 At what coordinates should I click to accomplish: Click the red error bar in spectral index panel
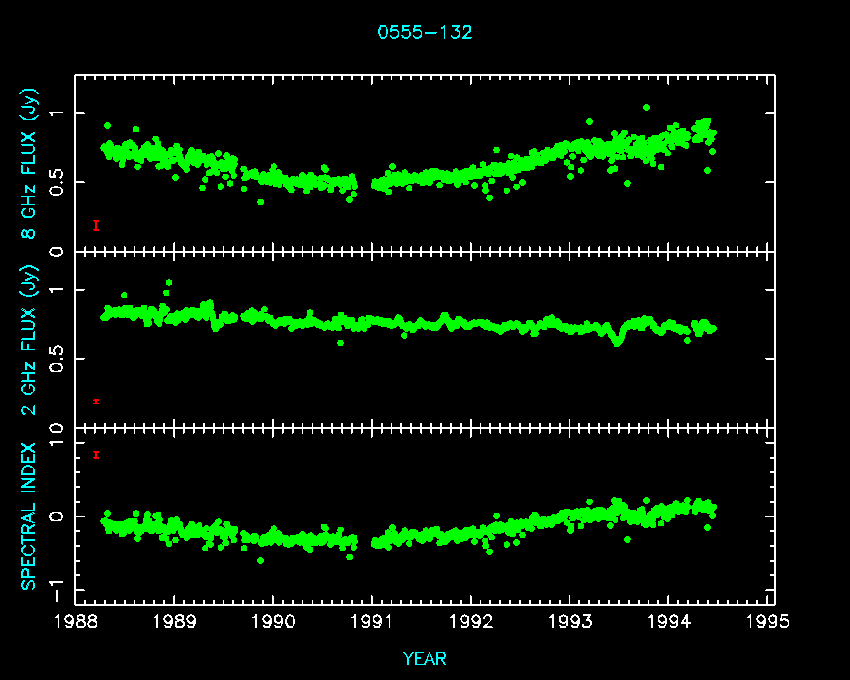tap(96, 455)
